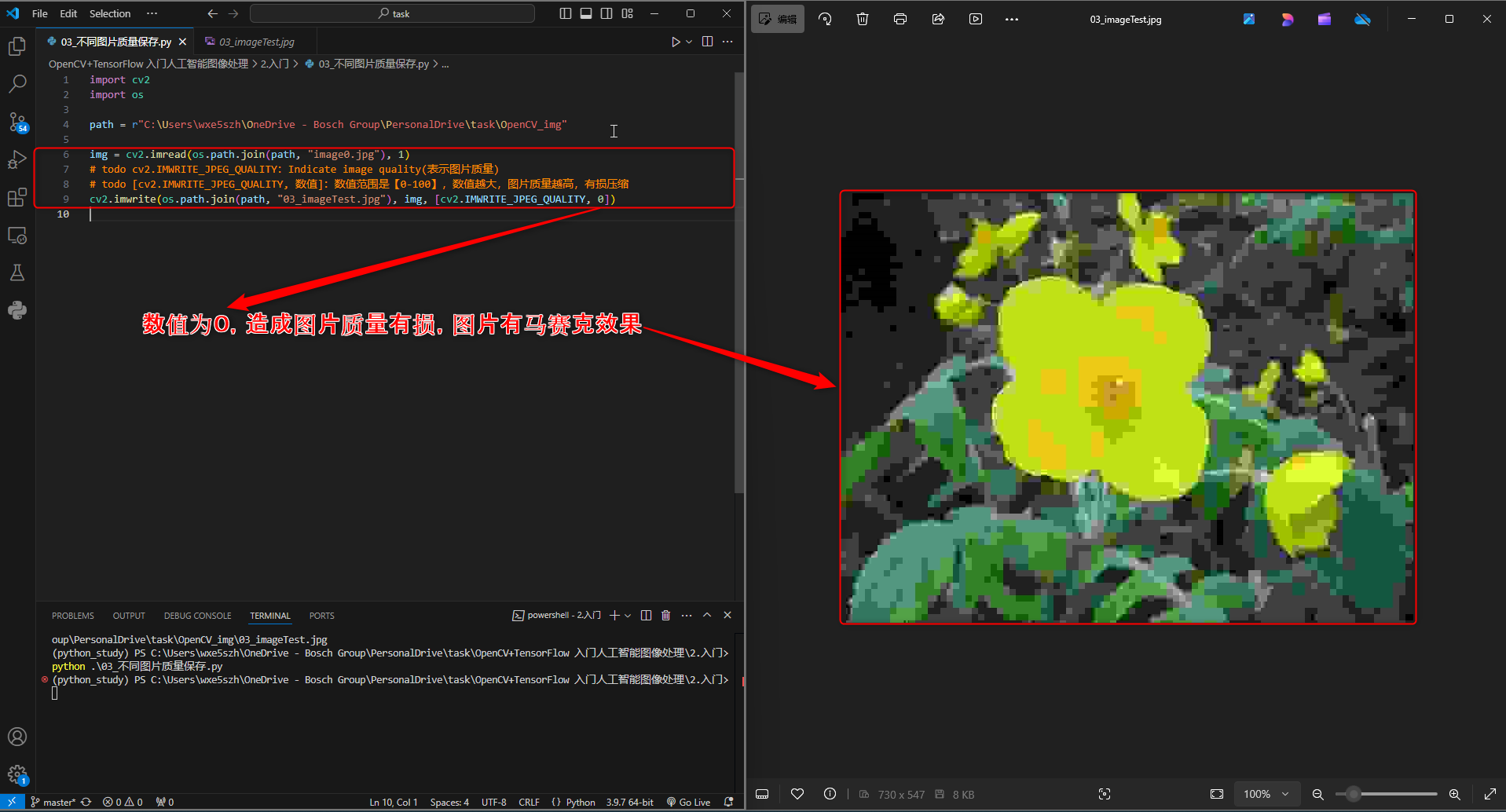
Task: Click the delete trash icon in Photos
Action: [862, 20]
